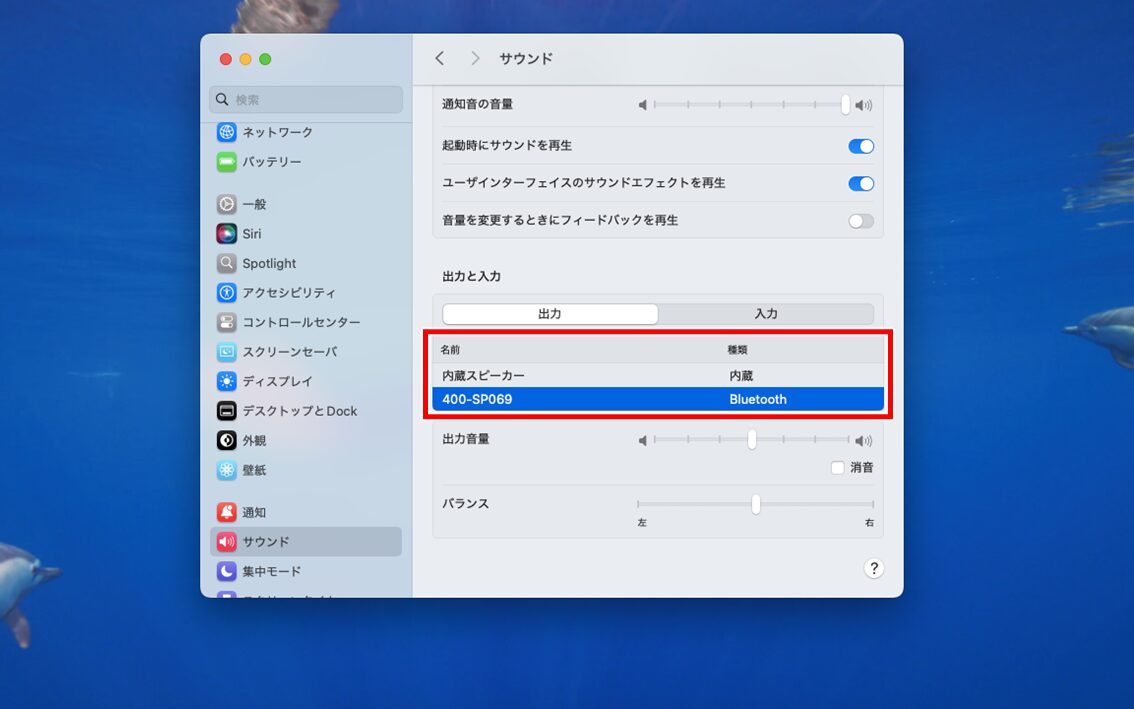
Task: Enable 音量を変更するときにフィードバックを再生
Action: 860,220
